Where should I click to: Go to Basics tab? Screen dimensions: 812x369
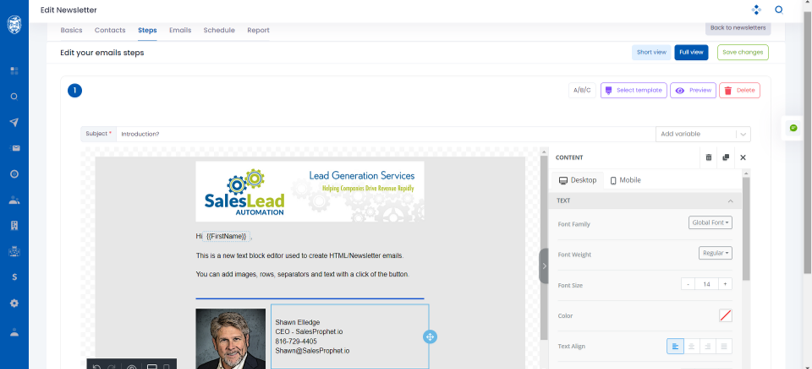click(x=71, y=30)
